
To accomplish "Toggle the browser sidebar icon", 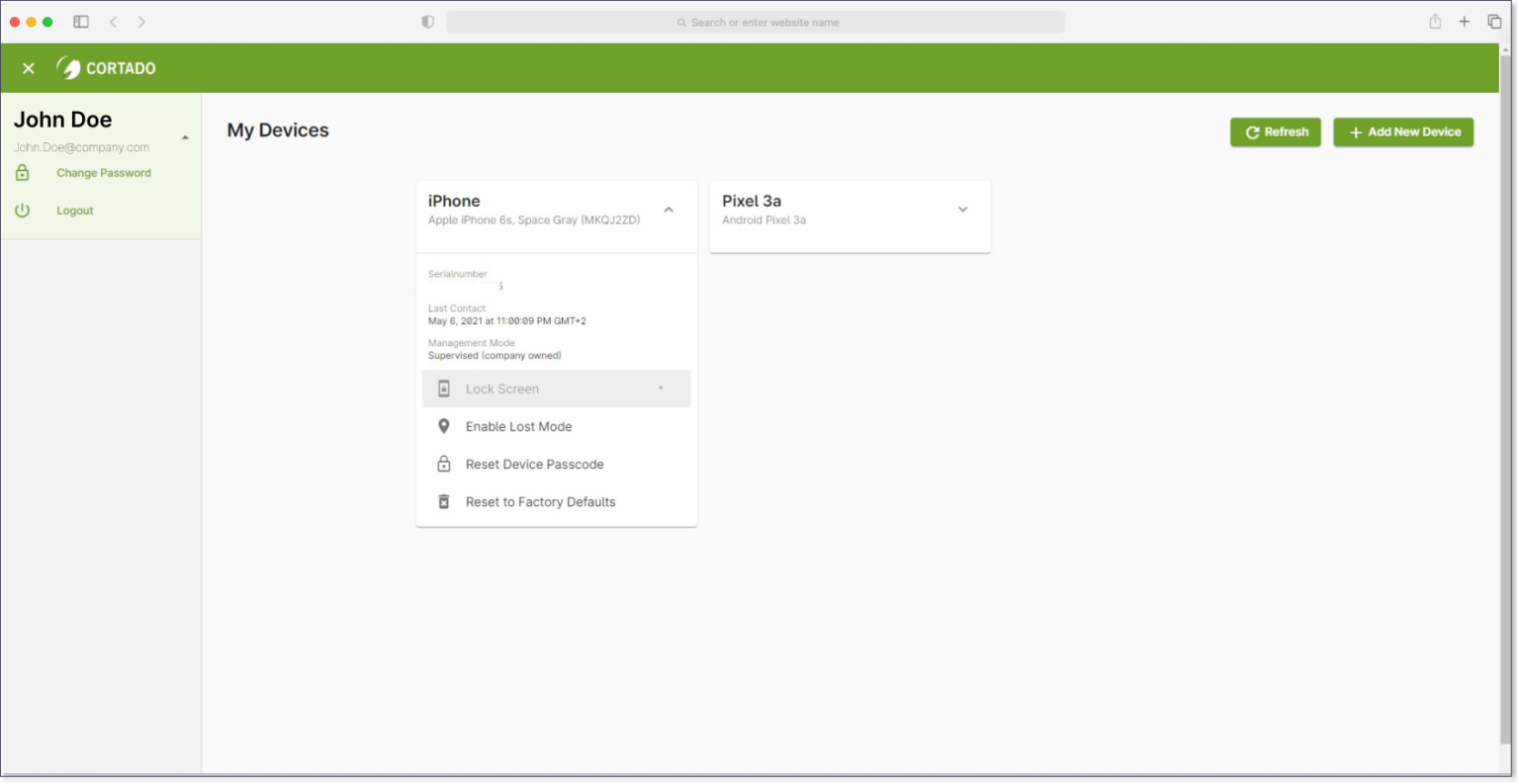I will [81, 22].
